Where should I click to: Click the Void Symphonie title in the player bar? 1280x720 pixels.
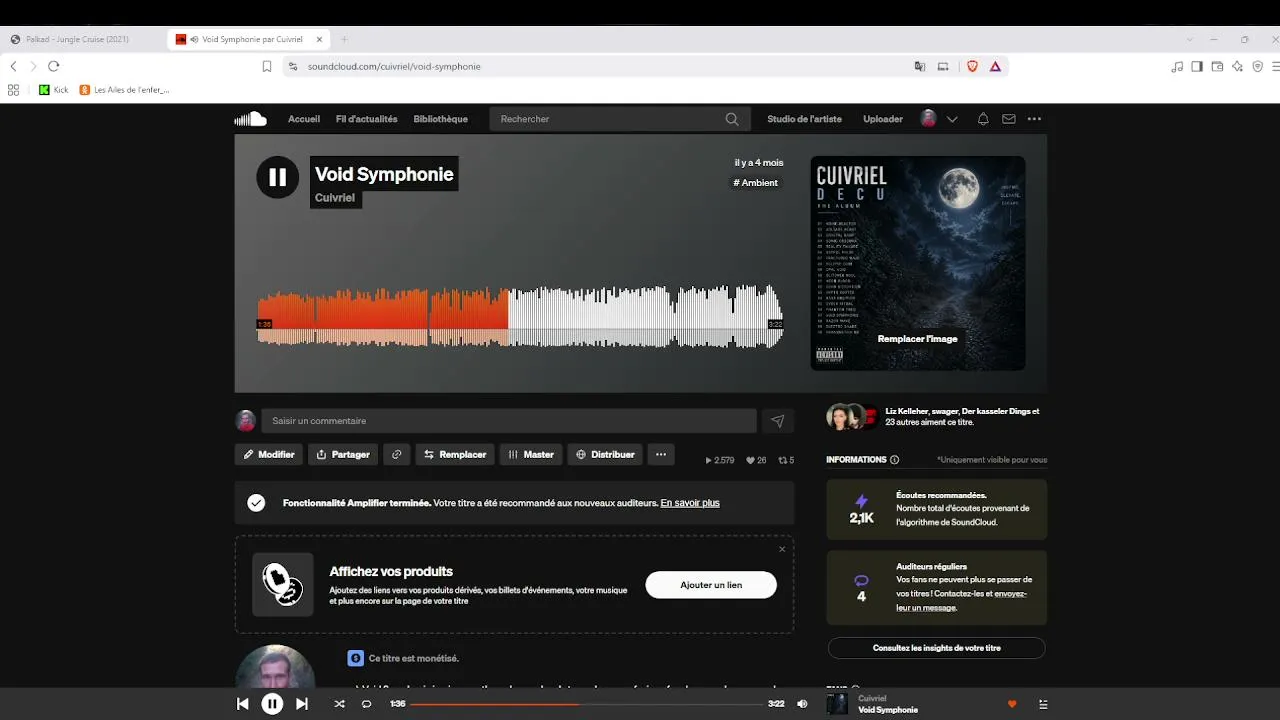(888, 710)
